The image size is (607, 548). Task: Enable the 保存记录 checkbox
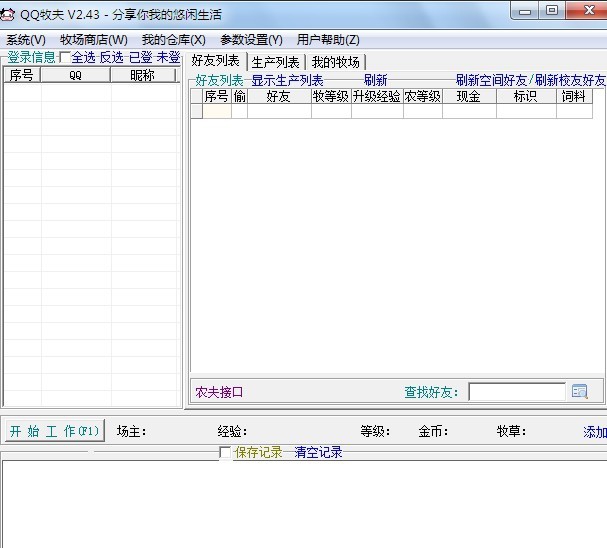225,452
